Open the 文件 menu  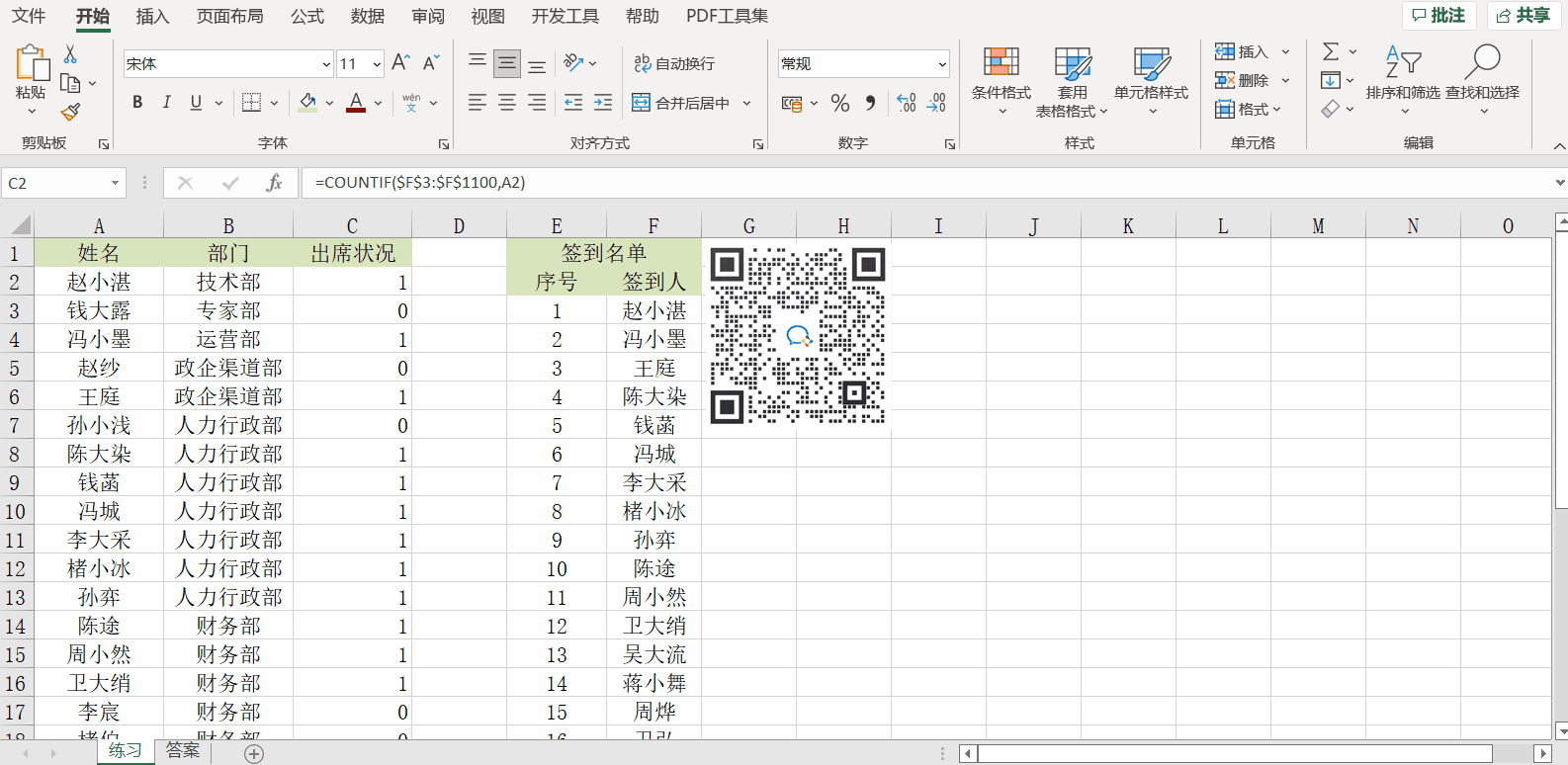click(29, 16)
